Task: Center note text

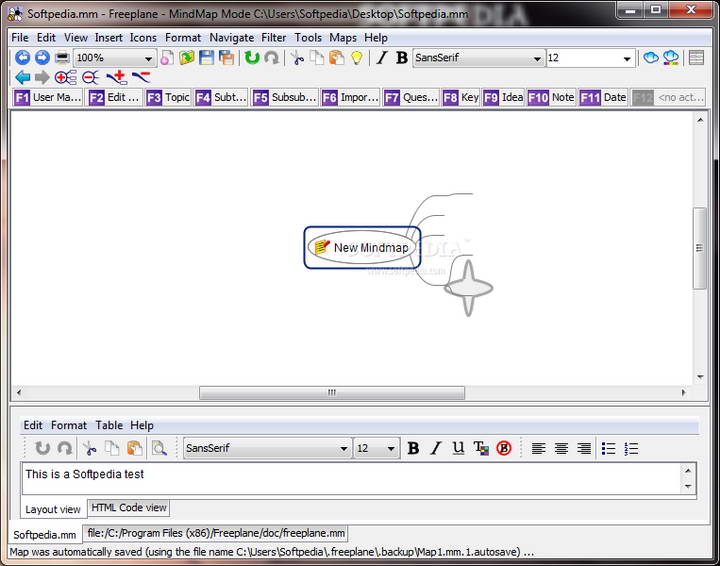Action: (x=561, y=448)
